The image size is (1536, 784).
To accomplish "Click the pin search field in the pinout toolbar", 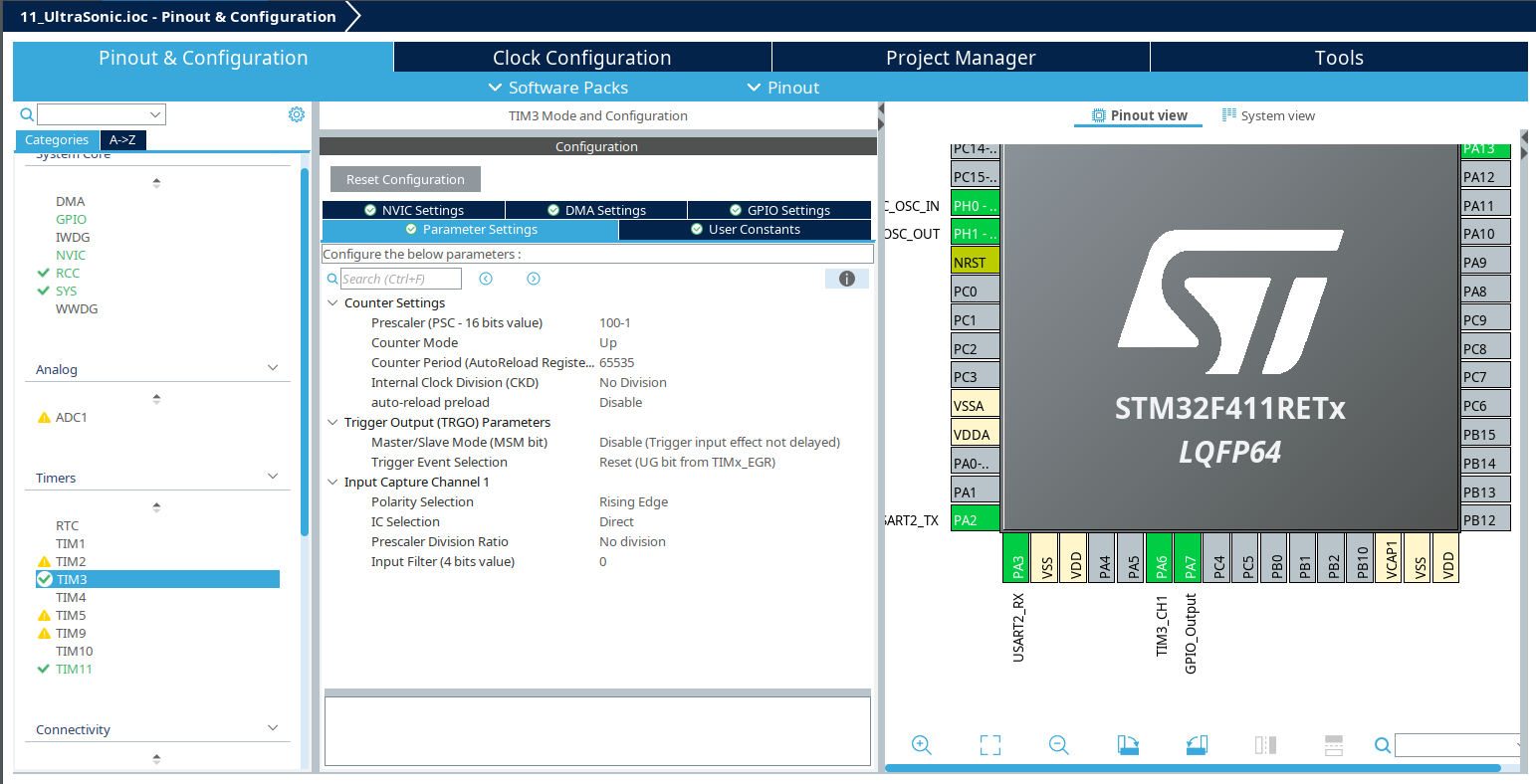I will (1458, 745).
